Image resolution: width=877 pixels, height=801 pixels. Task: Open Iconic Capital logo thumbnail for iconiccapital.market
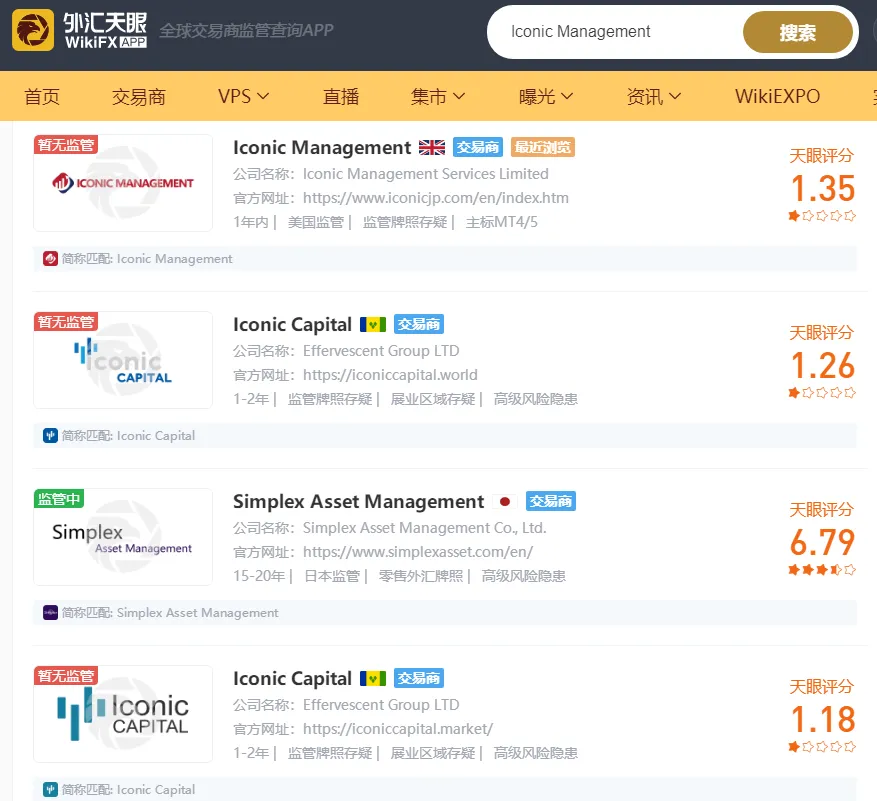pyautogui.click(x=123, y=714)
